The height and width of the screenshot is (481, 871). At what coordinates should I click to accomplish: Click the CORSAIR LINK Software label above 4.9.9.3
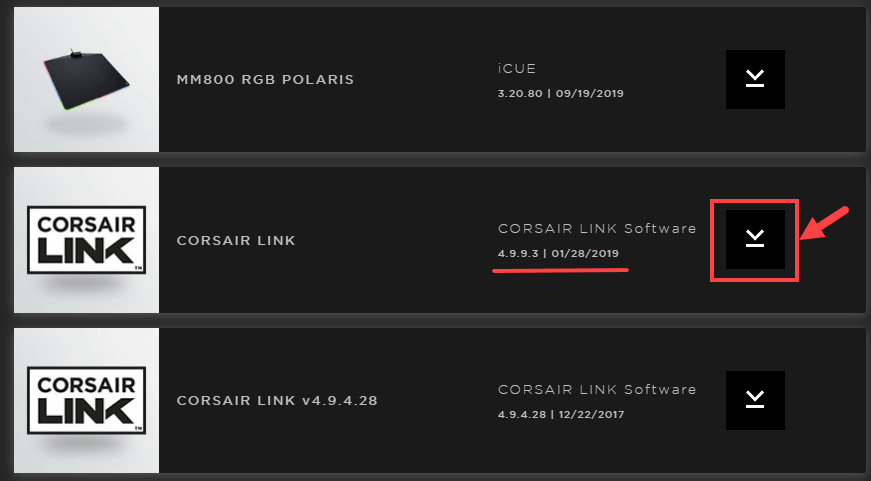click(x=596, y=228)
